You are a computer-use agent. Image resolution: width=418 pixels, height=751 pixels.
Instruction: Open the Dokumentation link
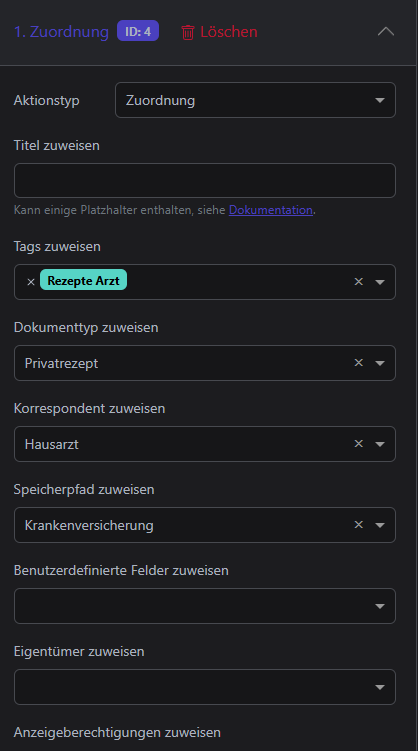click(271, 210)
